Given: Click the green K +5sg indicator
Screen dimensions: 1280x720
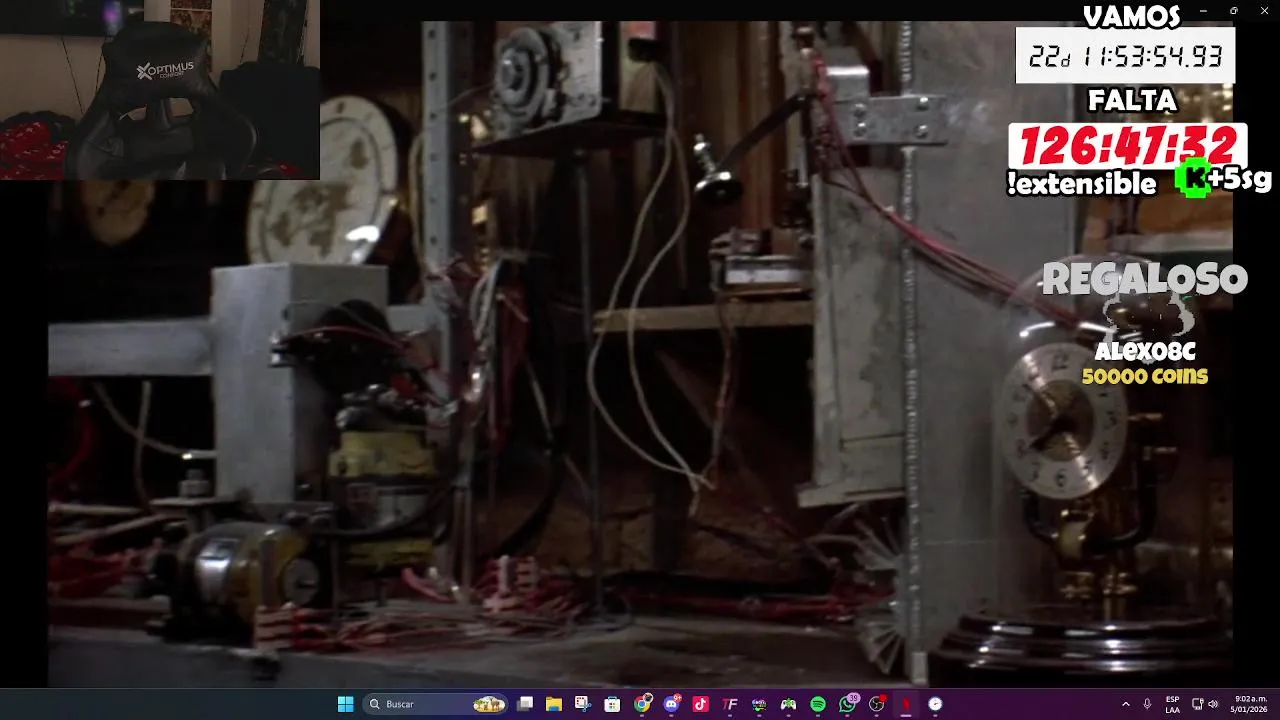Looking at the screenshot, I should (1224, 180).
